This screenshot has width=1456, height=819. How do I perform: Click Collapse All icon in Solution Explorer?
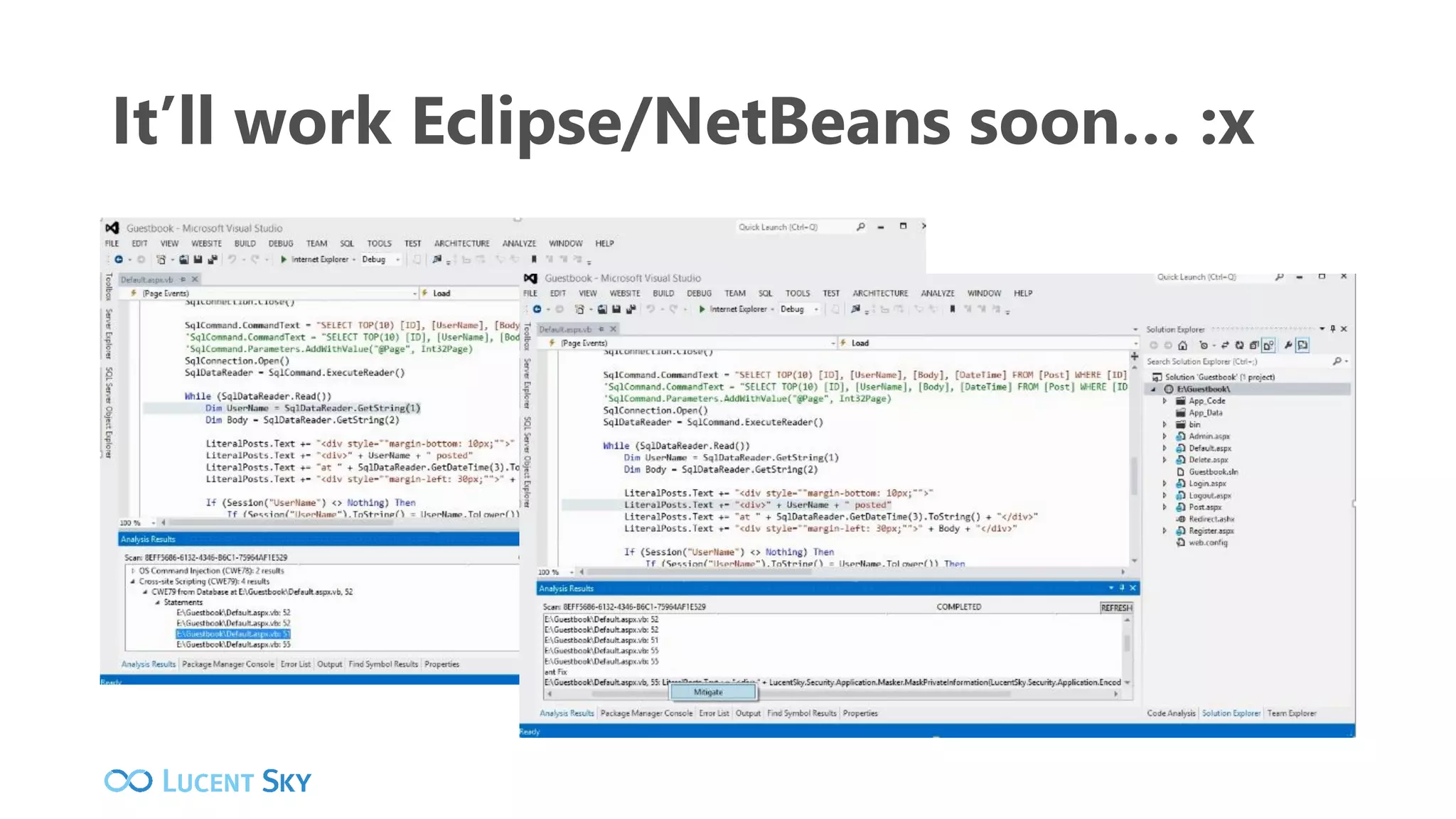(1254, 346)
